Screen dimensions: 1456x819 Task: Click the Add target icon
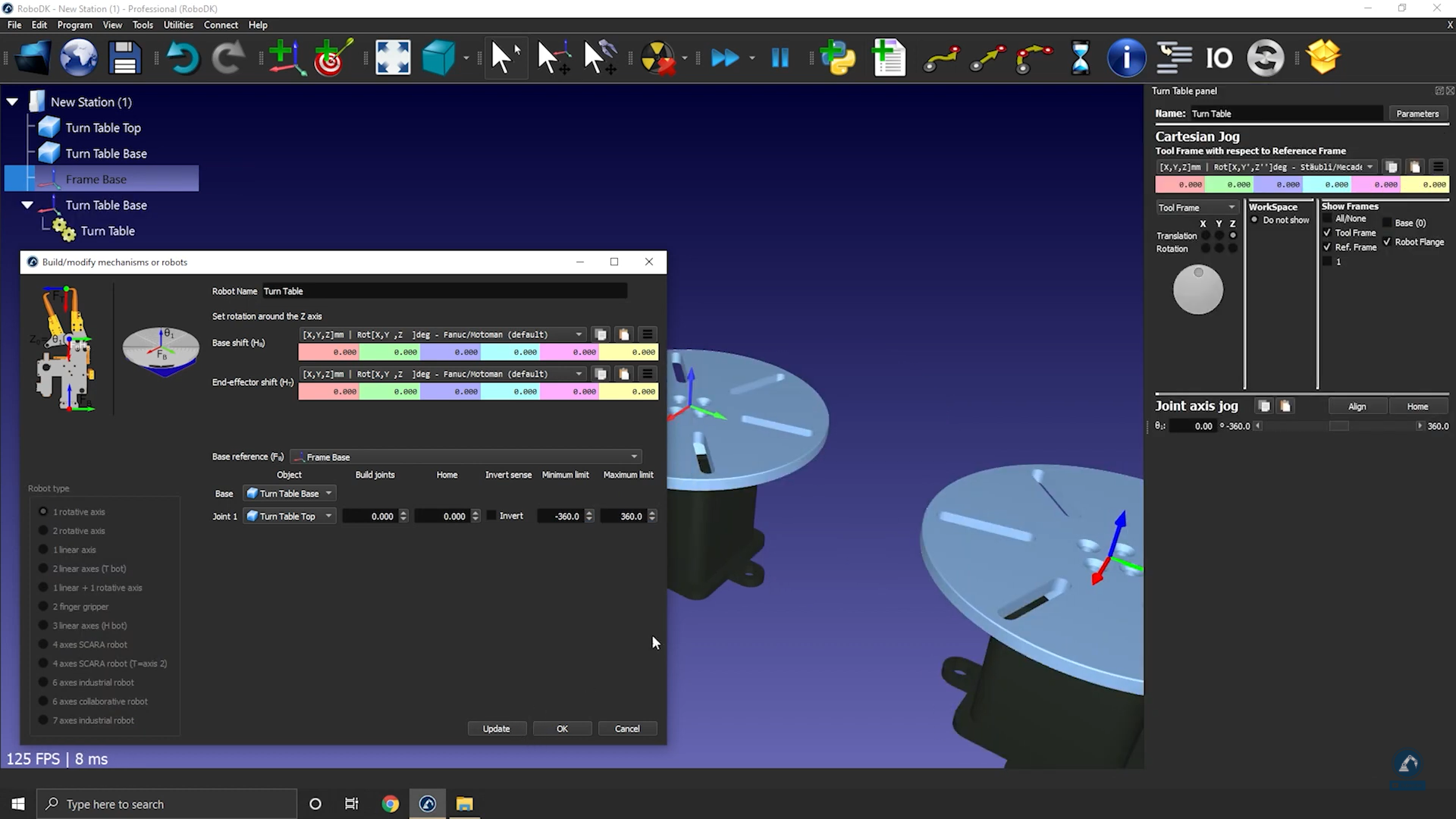pyautogui.click(x=332, y=58)
